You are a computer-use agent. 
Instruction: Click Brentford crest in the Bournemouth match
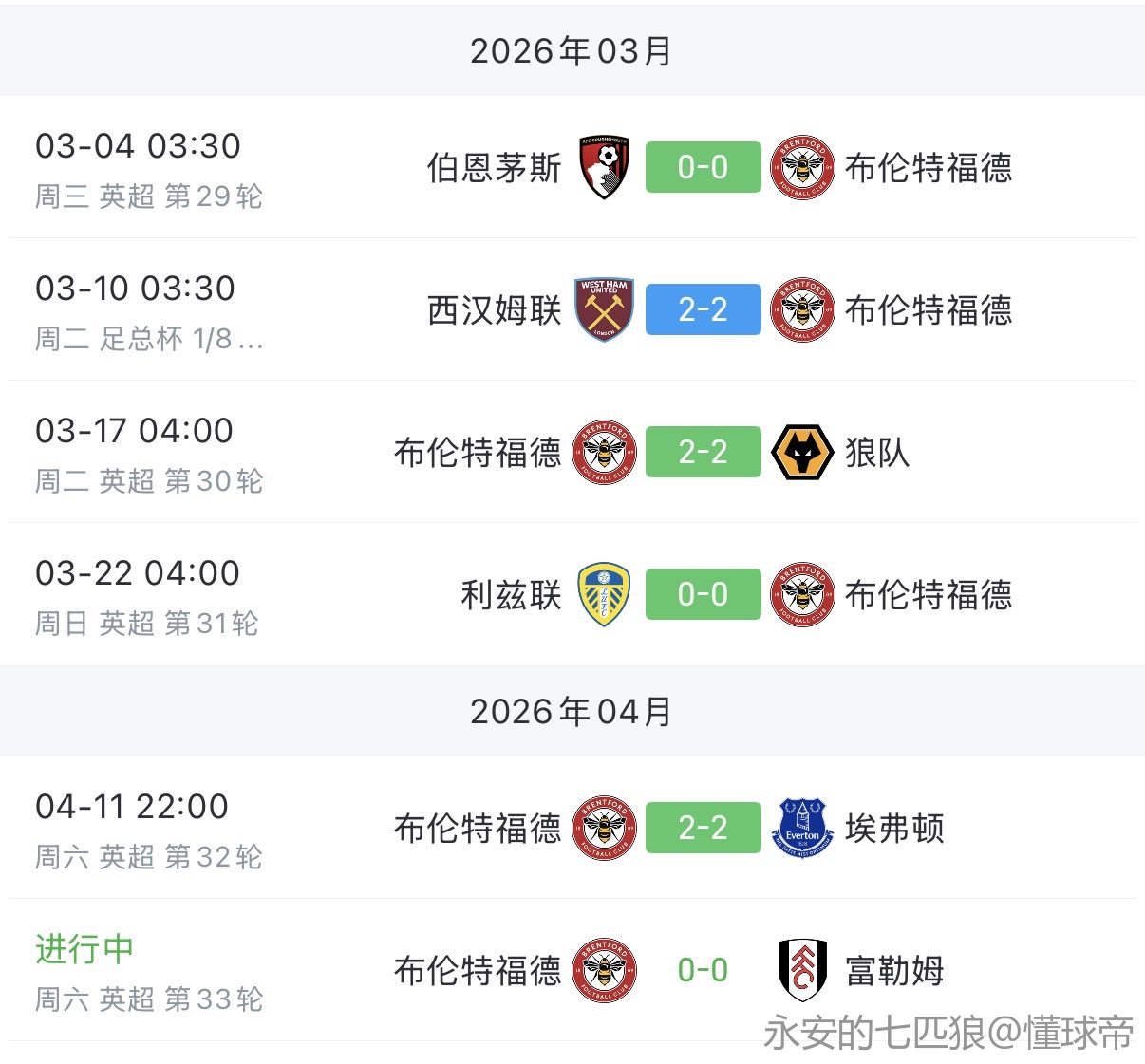tap(802, 167)
